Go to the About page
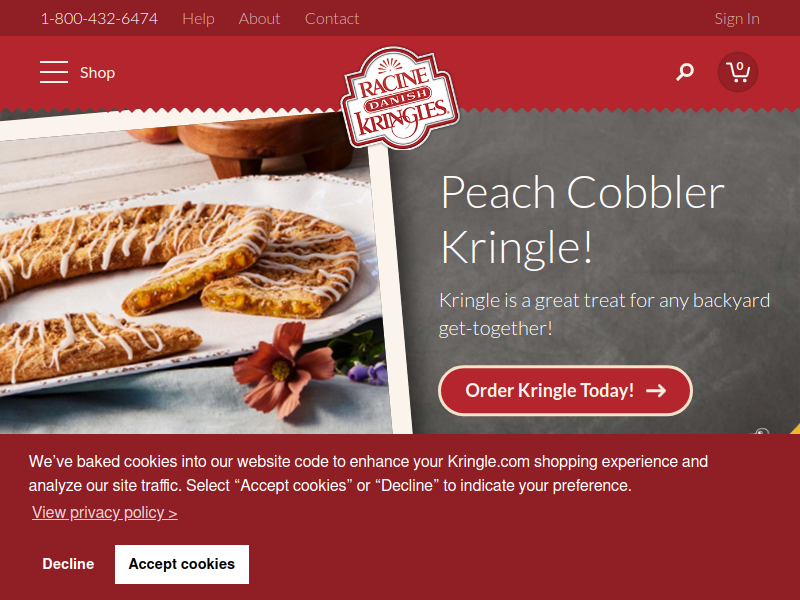 [259, 19]
